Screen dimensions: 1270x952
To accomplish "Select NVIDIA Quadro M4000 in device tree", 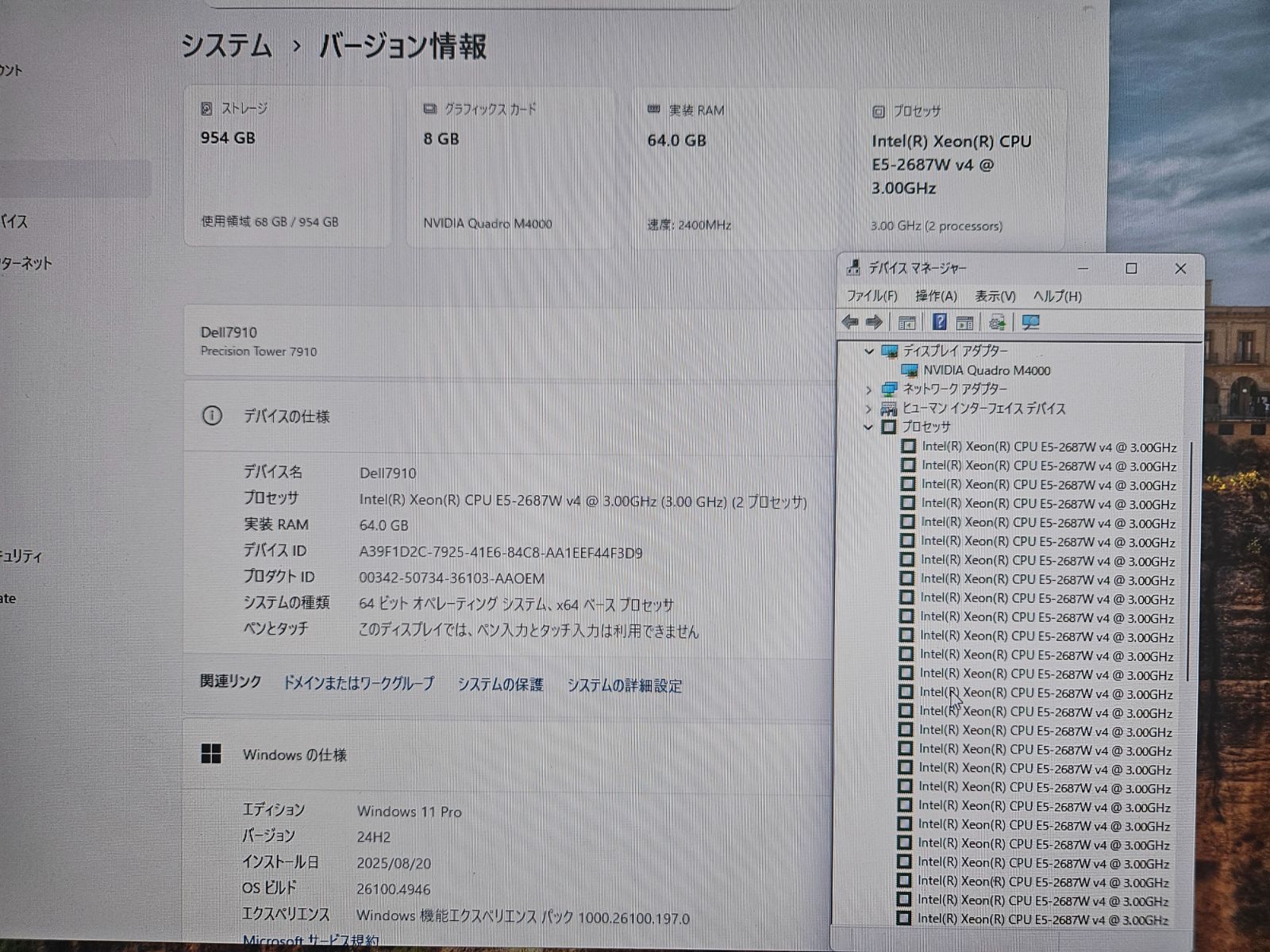I will tap(987, 370).
